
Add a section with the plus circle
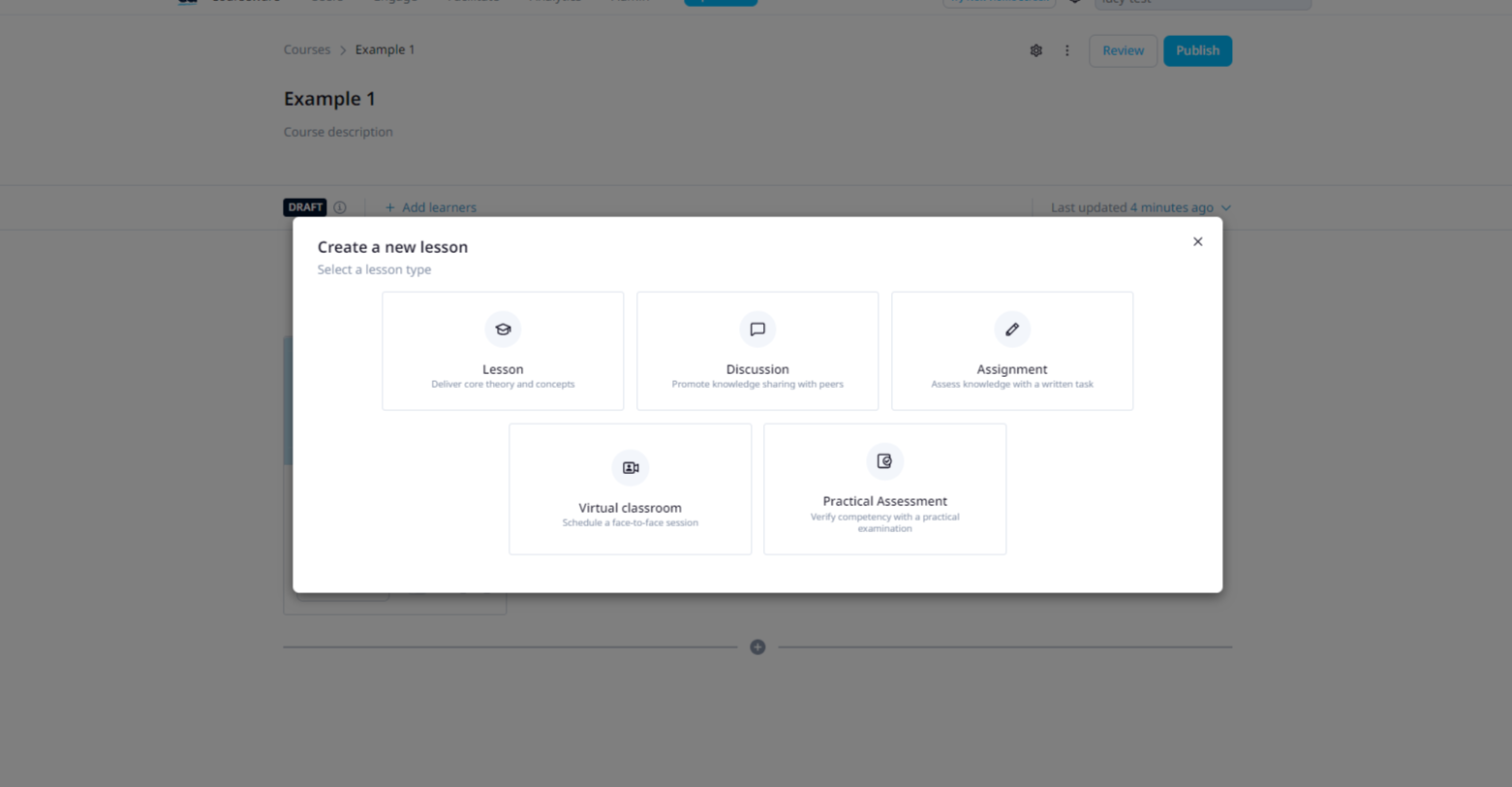coord(757,647)
